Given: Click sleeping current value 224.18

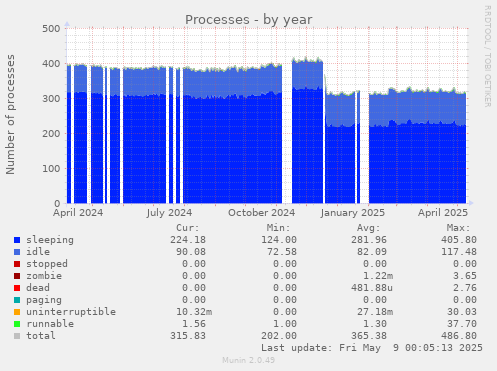Looking at the screenshot, I should pos(188,240).
